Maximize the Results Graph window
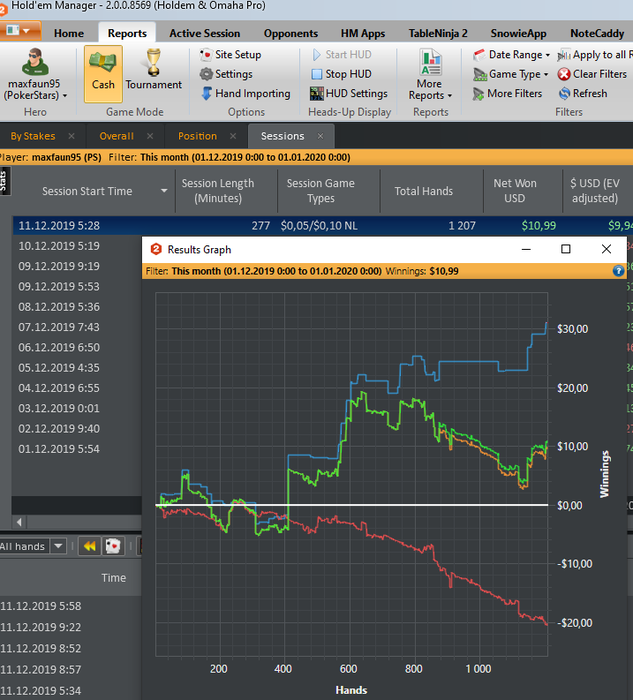The height and width of the screenshot is (700, 633). (x=566, y=249)
